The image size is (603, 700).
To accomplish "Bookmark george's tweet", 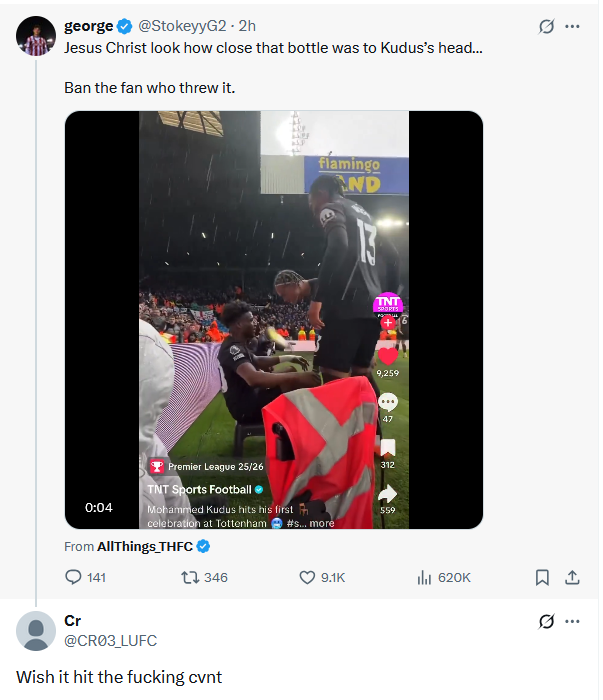I will pyautogui.click(x=542, y=577).
